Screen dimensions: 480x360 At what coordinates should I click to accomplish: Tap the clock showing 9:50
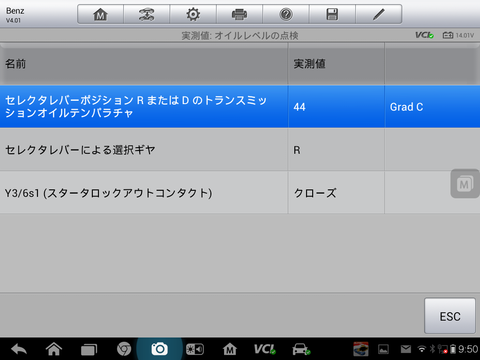click(x=468, y=349)
